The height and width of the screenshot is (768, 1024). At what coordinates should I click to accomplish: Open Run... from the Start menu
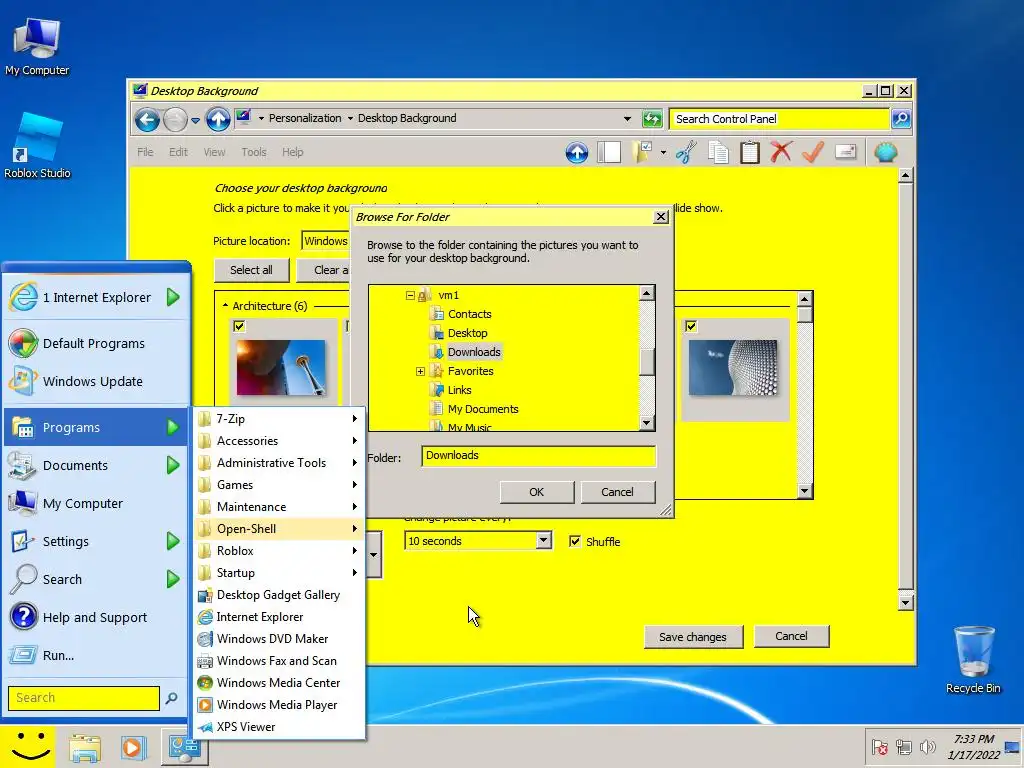[x=96, y=655]
